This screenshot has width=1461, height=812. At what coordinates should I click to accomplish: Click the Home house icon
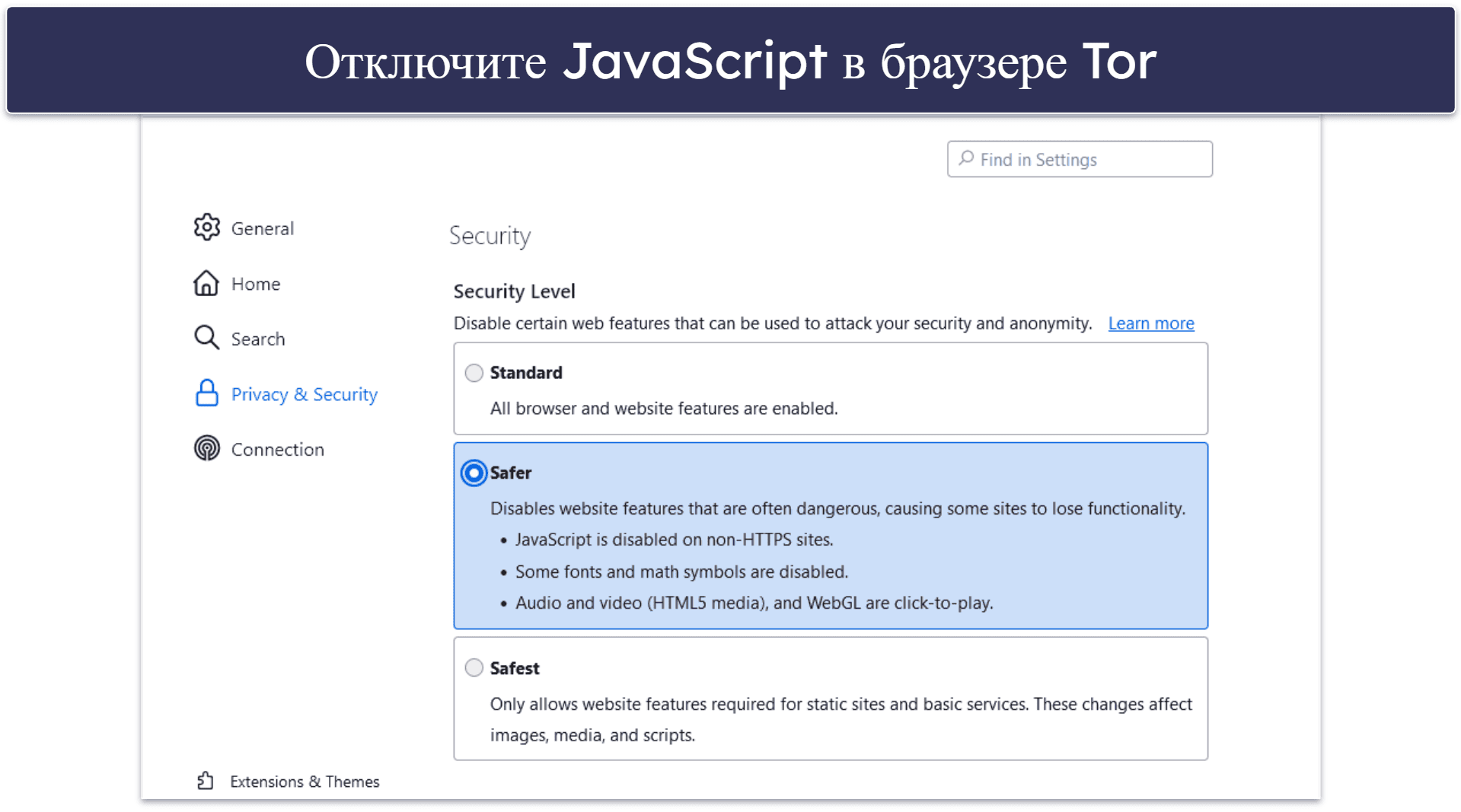pyautogui.click(x=206, y=283)
